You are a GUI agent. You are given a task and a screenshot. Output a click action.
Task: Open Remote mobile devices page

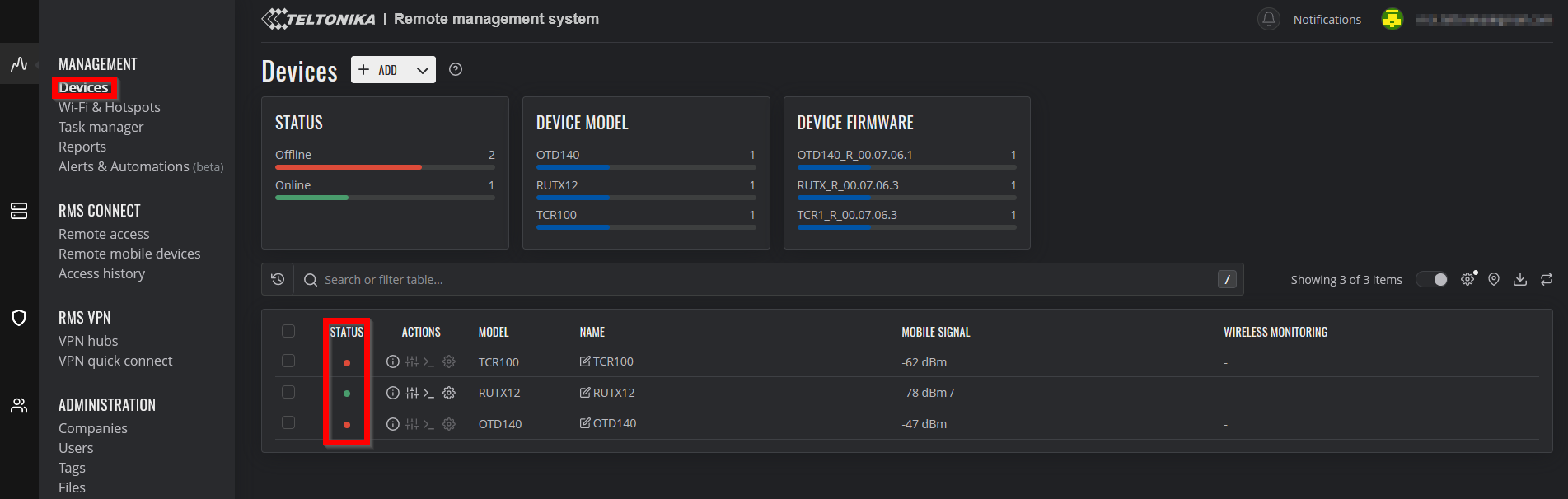coord(129,254)
